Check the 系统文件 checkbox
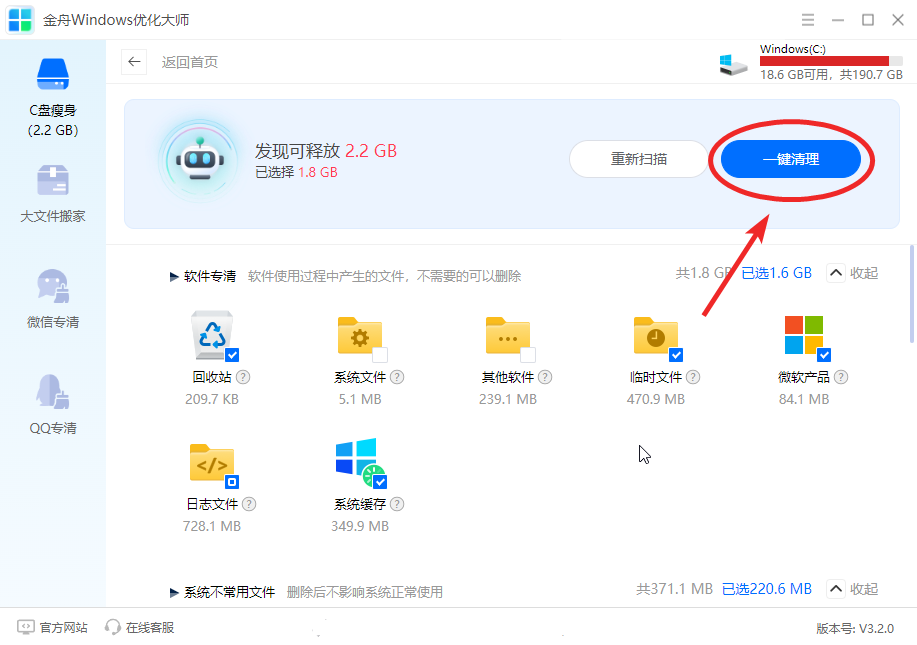The width and height of the screenshot is (917, 645). pyautogui.click(x=380, y=355)
